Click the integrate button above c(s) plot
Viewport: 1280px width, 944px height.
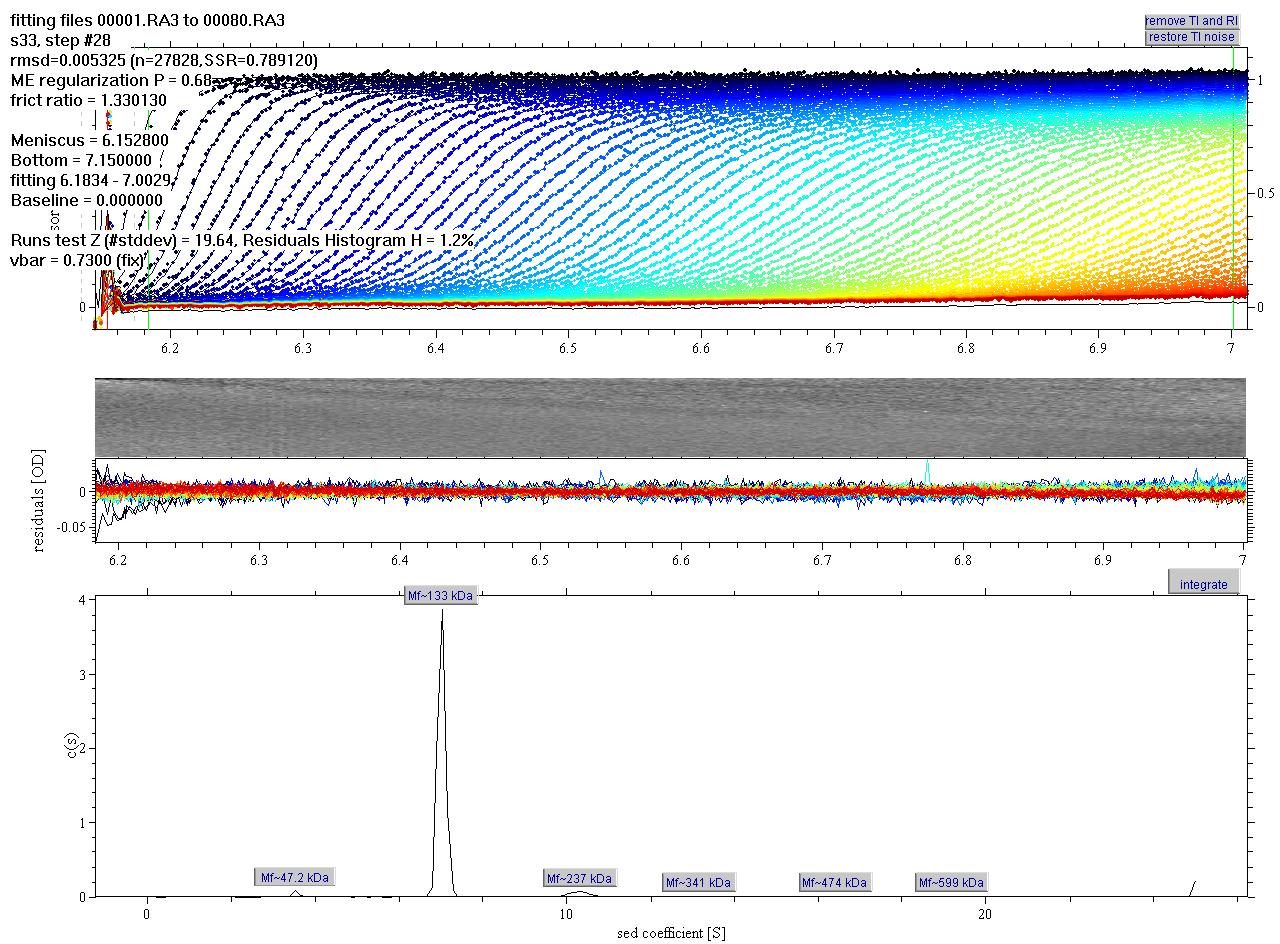coord(1203,584)
